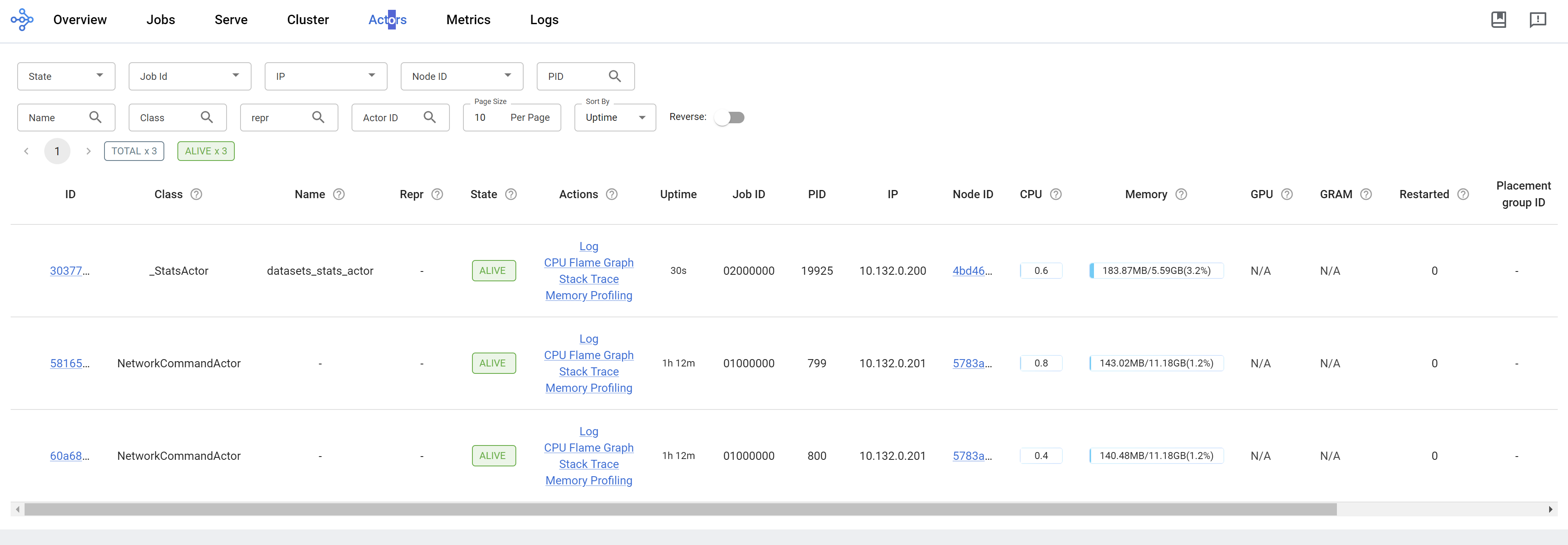Go to the Metrics tab
The height and width of the screenshot is (545, 1568).
468,20
